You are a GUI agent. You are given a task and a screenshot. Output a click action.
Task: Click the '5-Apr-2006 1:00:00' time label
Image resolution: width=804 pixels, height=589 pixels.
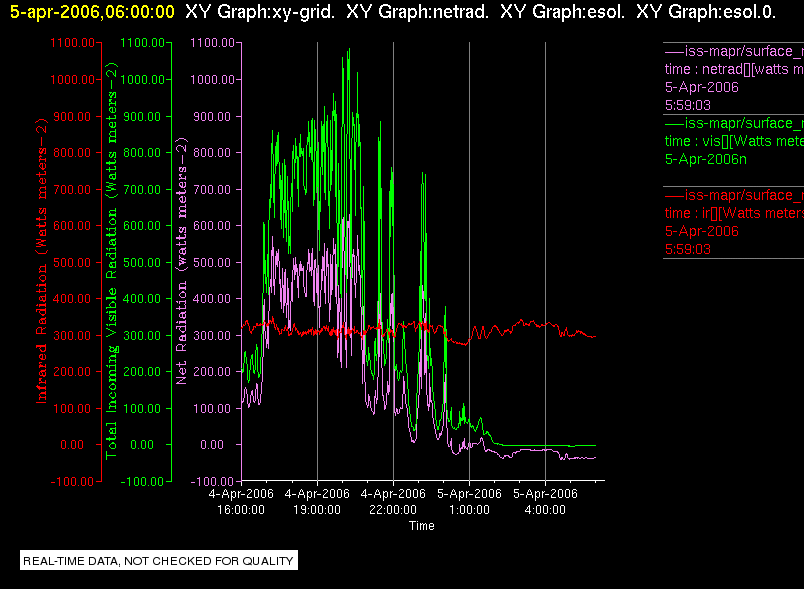(469, 502)
